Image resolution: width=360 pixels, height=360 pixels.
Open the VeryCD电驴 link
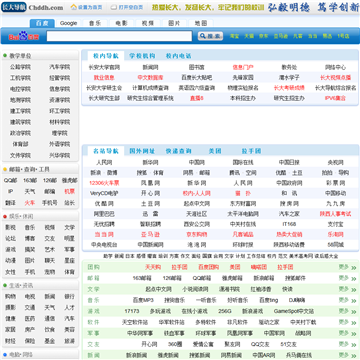104,193
